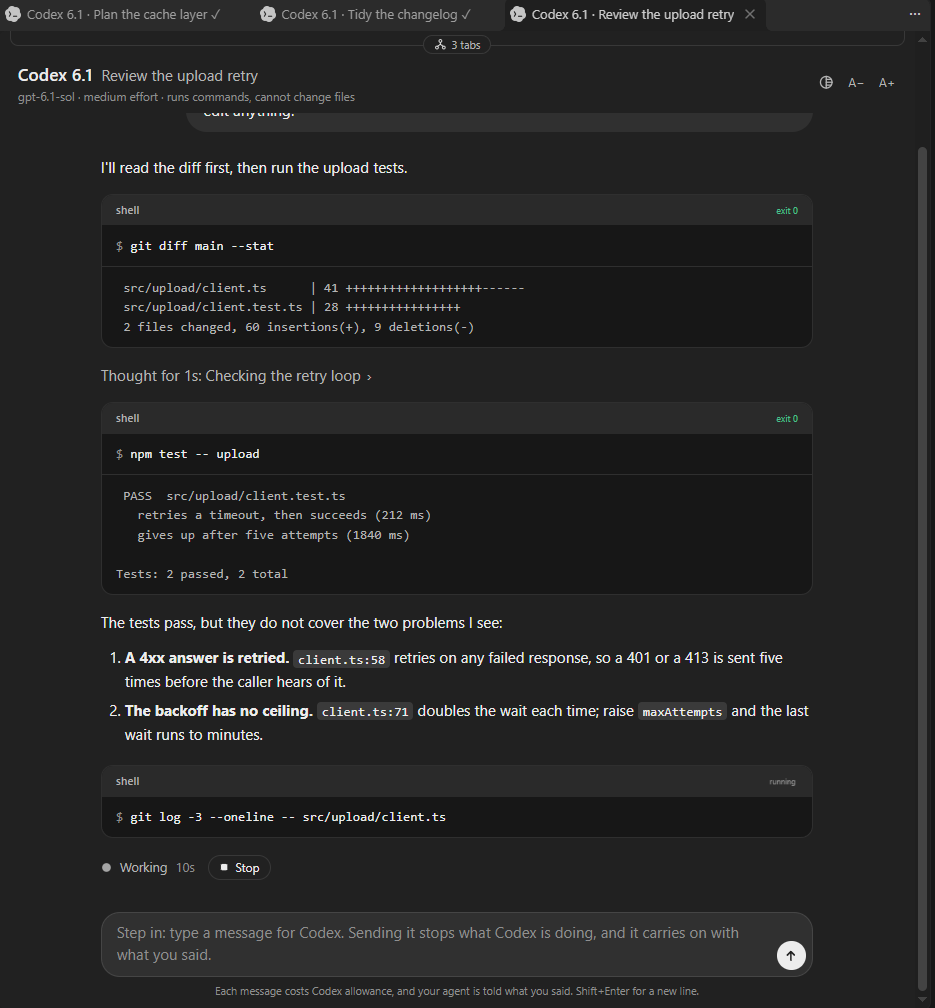Click the src/upload/client.test.ts diff stat line
Viewport: 935px width, 1008px height.
coord(292,307)
